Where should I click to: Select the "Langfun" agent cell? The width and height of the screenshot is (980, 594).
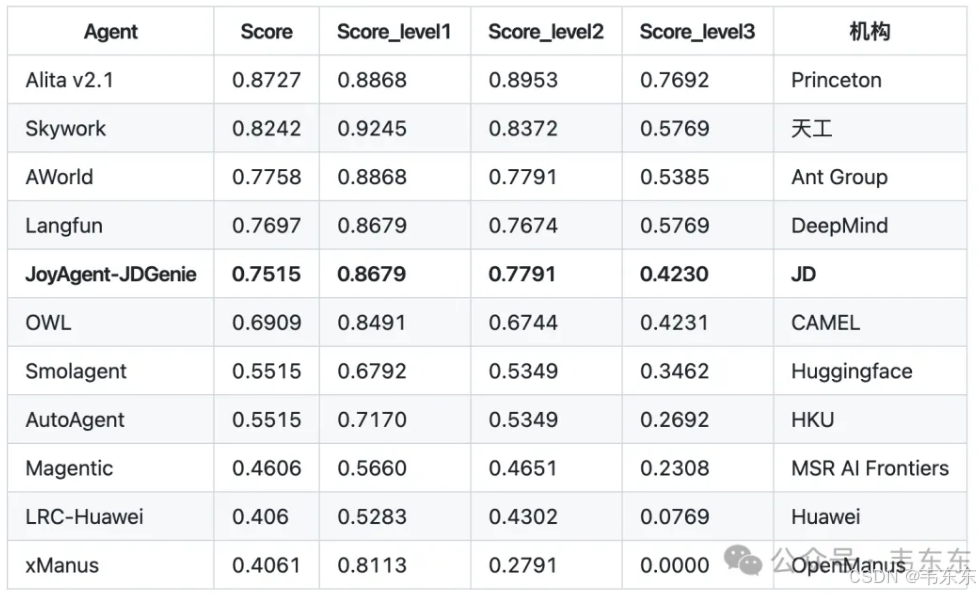click(64, 226)
